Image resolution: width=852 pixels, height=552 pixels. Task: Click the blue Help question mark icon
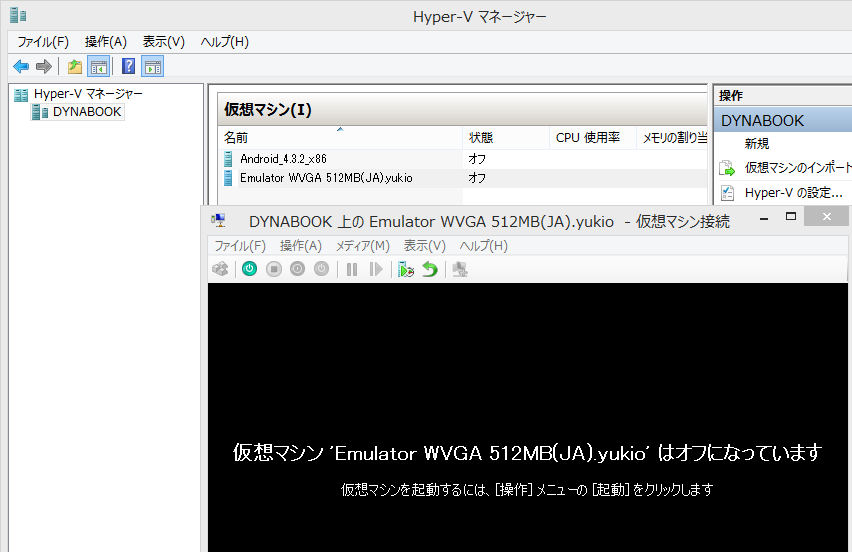[x=128, y=67]
